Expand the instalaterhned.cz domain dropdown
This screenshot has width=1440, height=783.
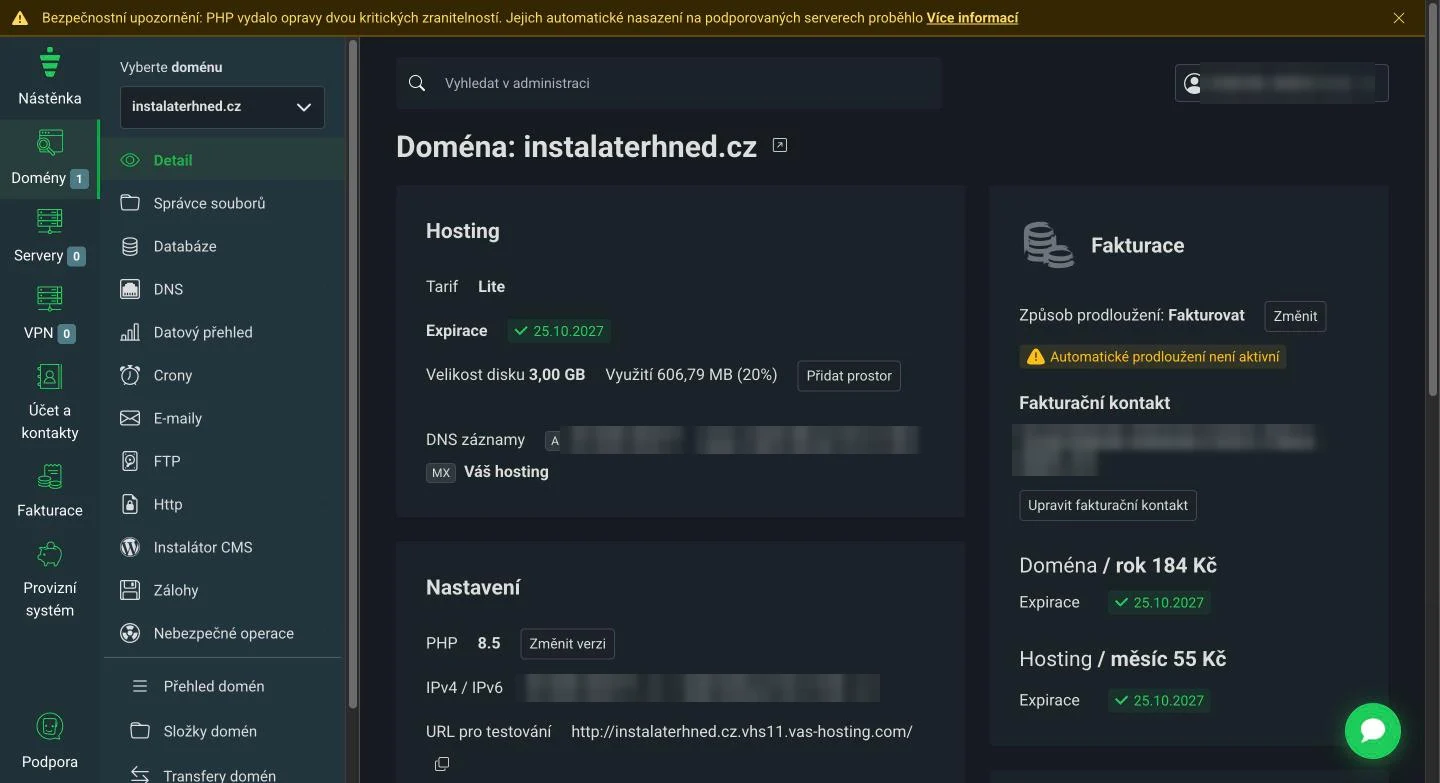(222, 107)
